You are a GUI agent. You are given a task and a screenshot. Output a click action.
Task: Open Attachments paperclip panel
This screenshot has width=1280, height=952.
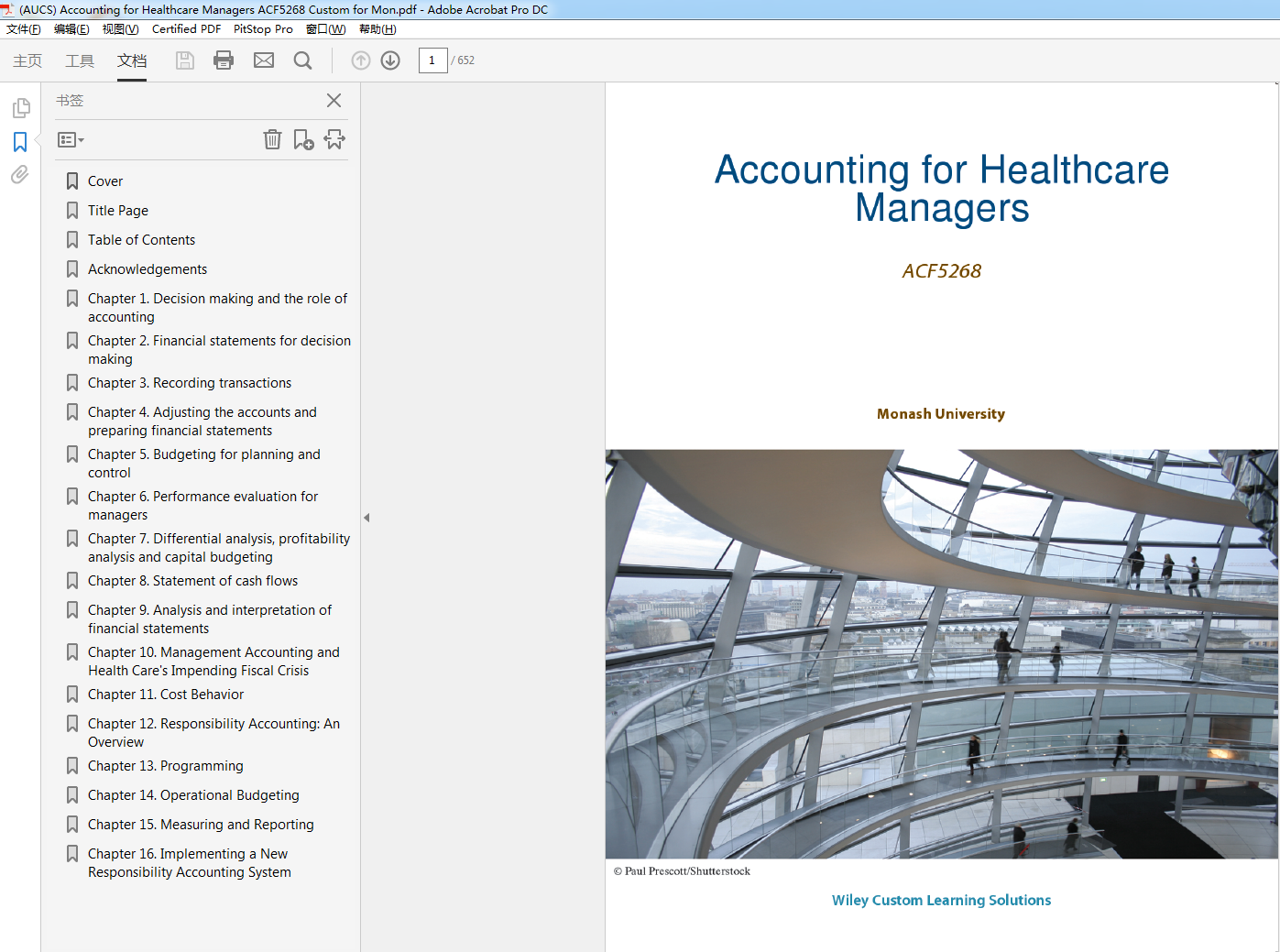pos(20,174)
